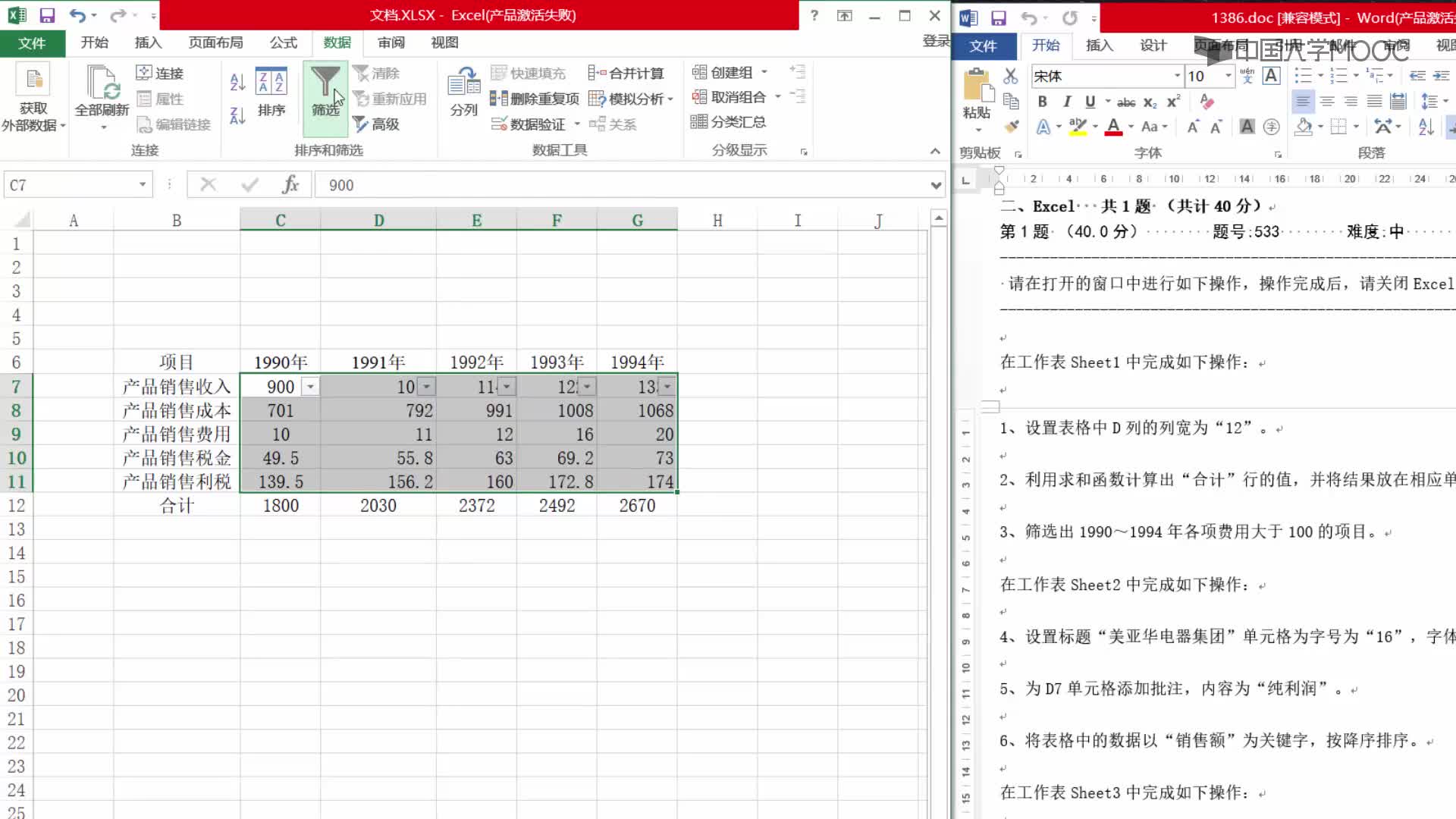
Task: Click the Word Sort A-Z icon in paragraph group
Action: point(1426,127)
